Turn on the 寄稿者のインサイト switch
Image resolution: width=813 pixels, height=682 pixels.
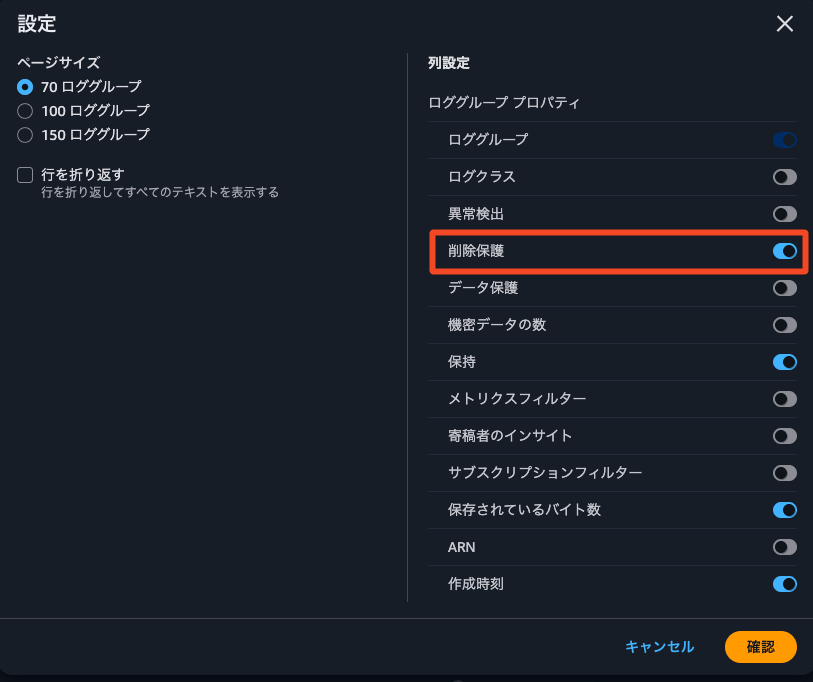point(784,436)
